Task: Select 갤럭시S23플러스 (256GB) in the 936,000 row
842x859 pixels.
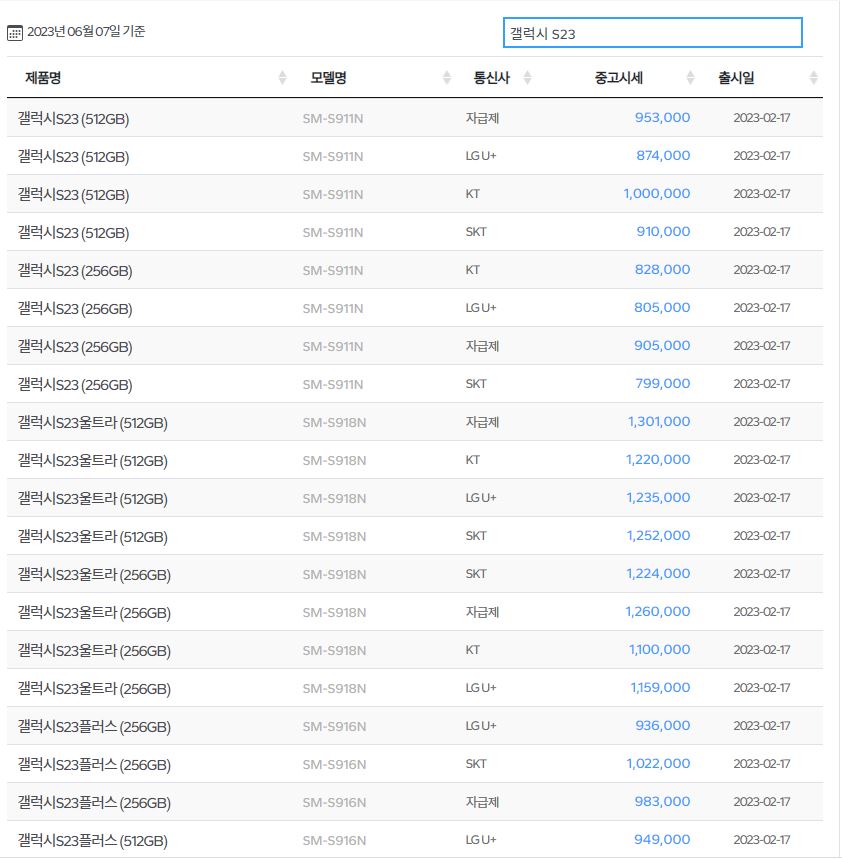Action: click(94, 726)
